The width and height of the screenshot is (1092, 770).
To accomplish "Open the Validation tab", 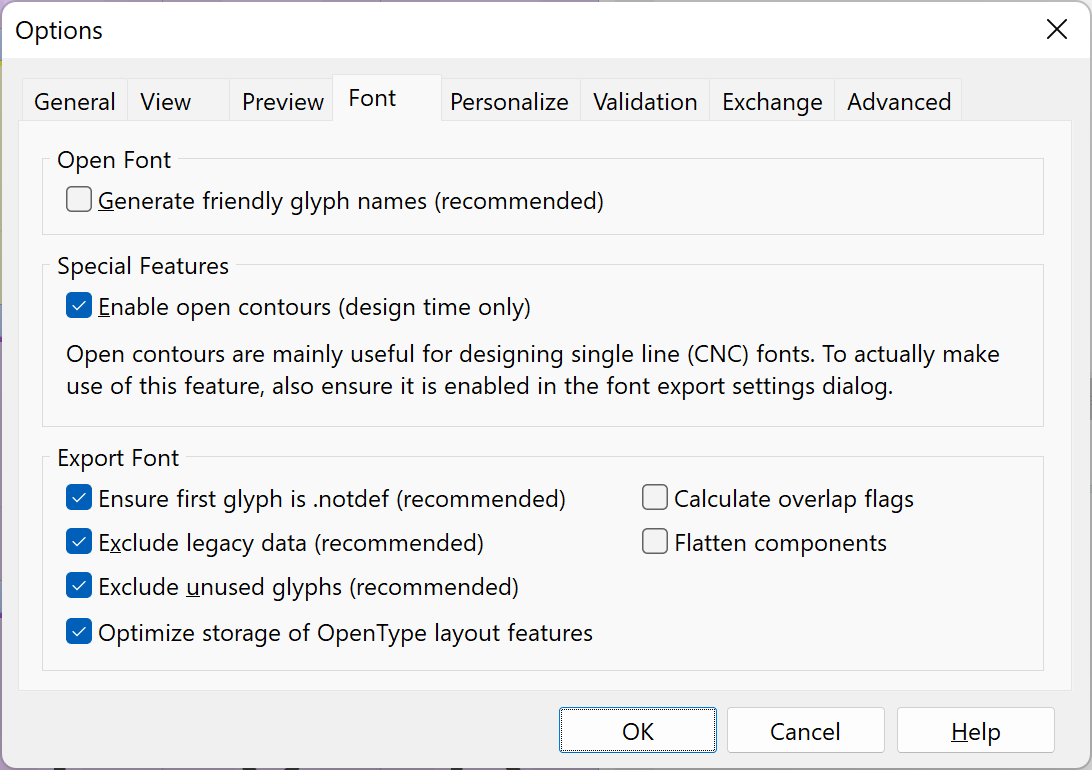I will 645,102.
